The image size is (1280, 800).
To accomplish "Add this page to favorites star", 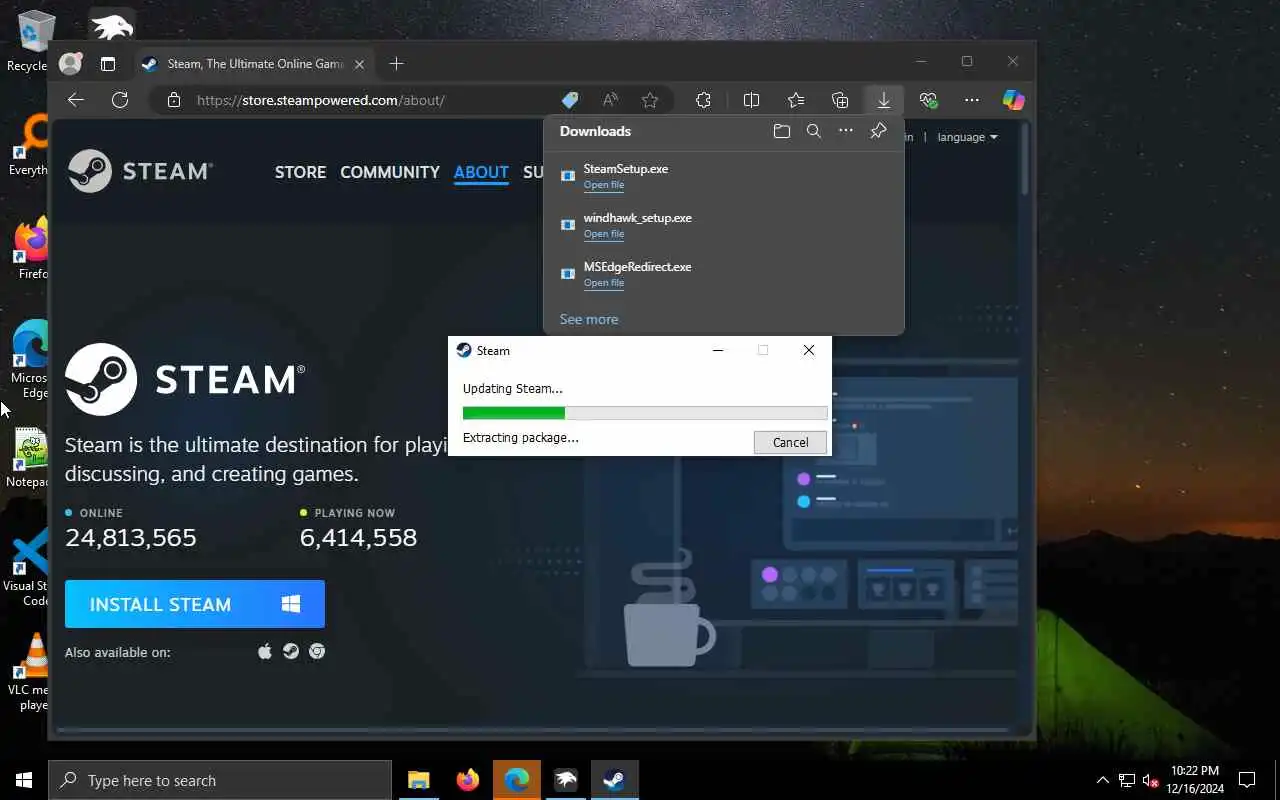I will (650, 100).
